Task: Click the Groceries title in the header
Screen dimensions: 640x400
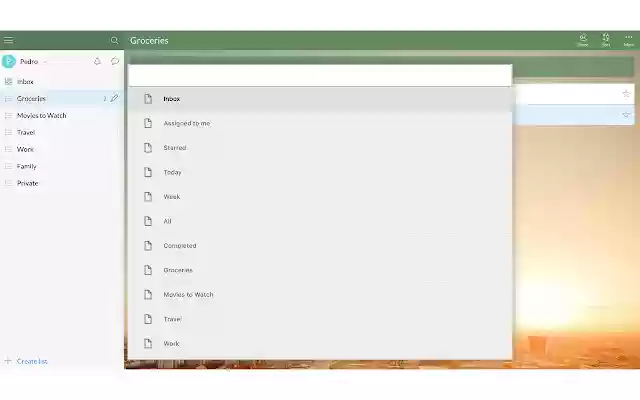Action: [149, 40]
